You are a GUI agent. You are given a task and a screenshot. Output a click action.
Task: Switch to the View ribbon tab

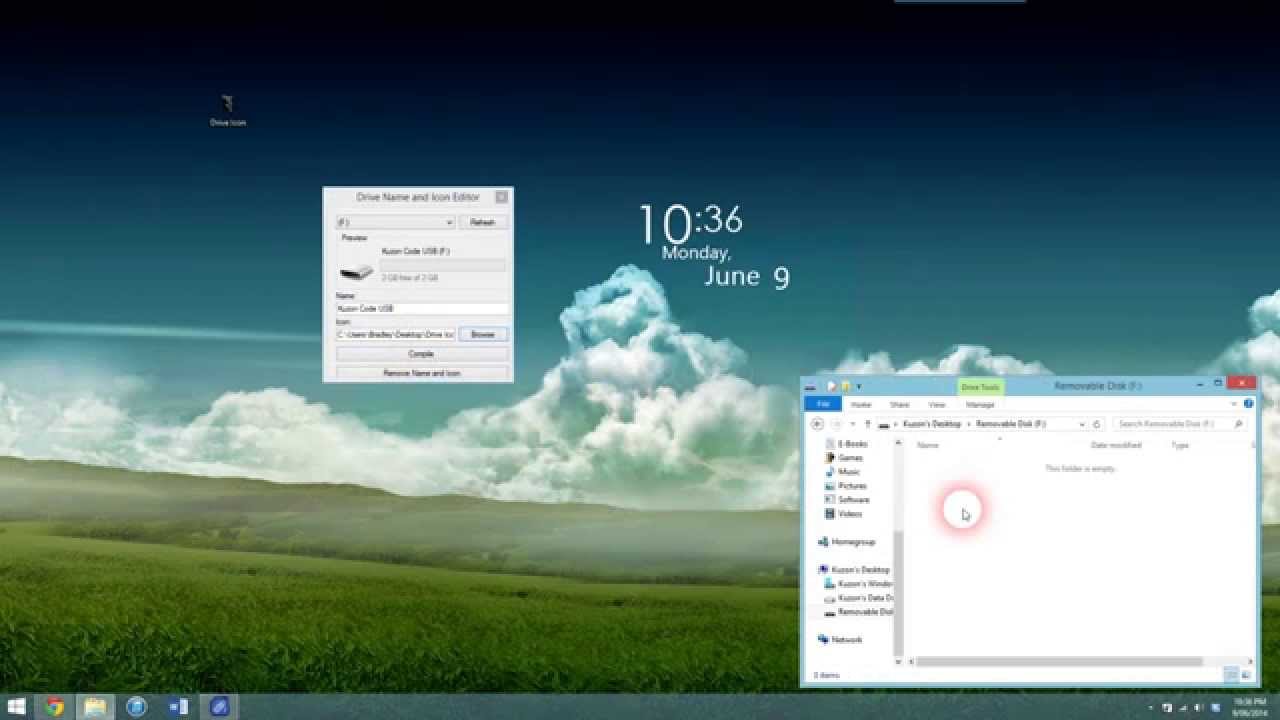(x=937, y=405)
